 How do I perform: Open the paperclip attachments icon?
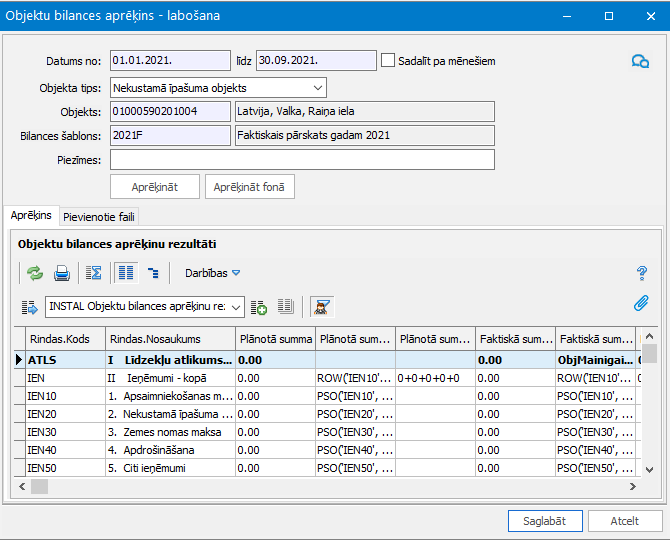642,303
